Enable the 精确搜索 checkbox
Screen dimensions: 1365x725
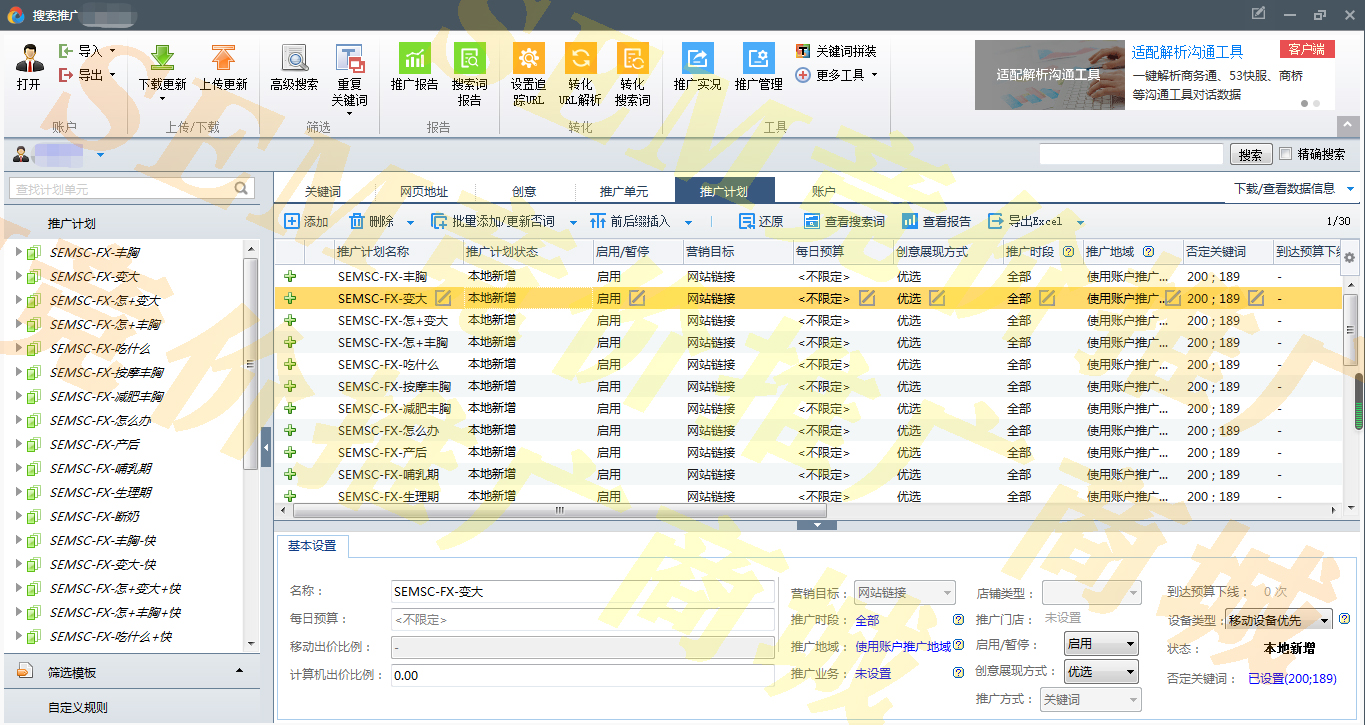point(1286,154)
